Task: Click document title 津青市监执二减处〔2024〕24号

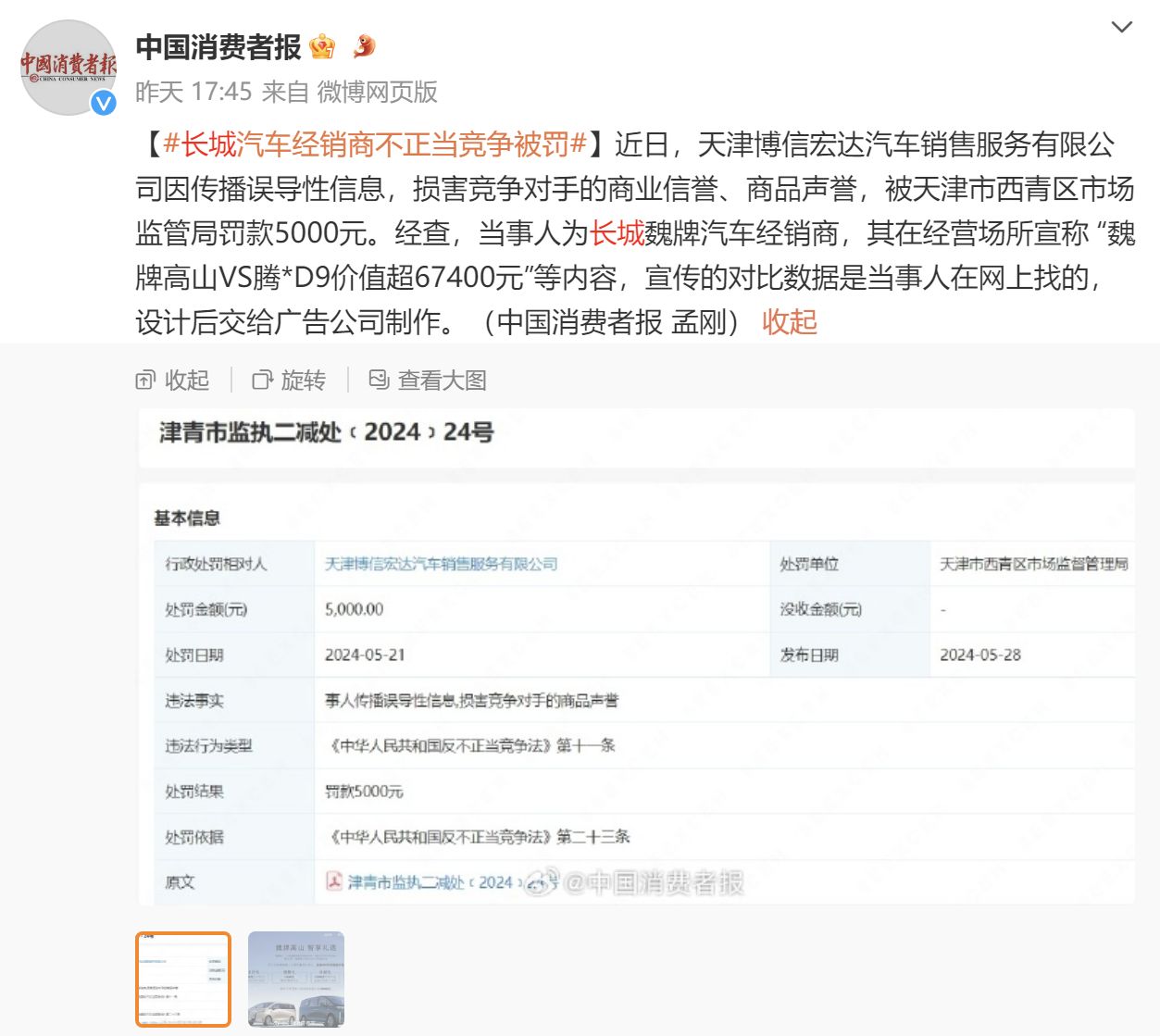Action: tap(326, 432)
